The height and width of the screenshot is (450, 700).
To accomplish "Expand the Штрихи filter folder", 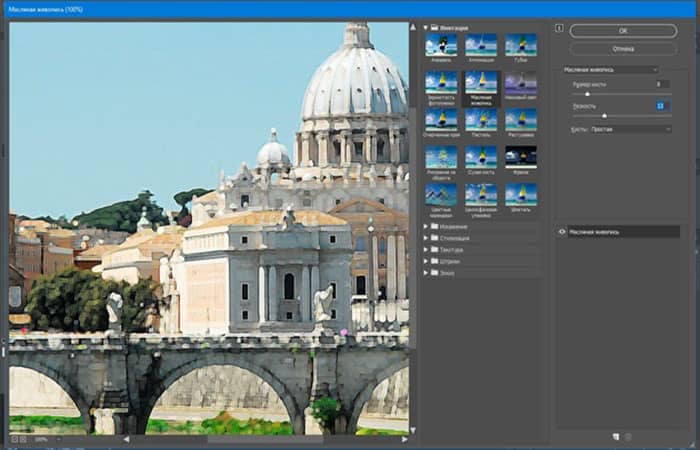I will 425,261.
